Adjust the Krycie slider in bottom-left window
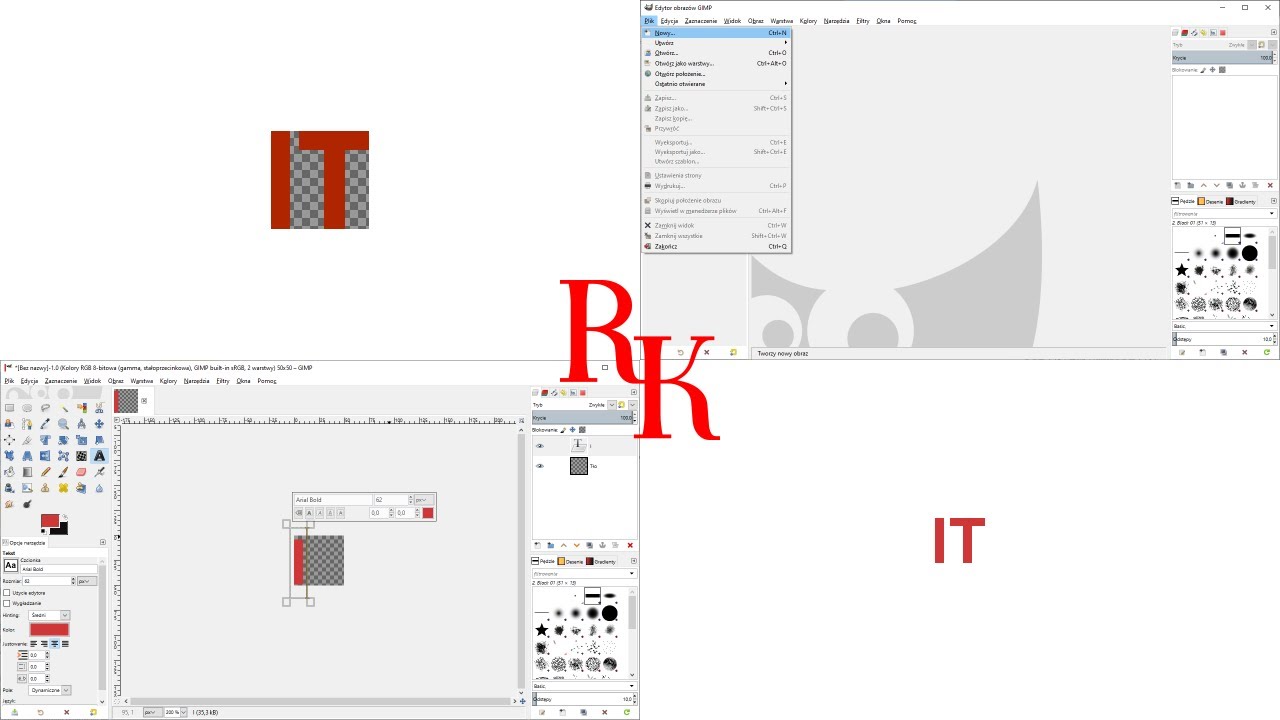 [584, 417]
